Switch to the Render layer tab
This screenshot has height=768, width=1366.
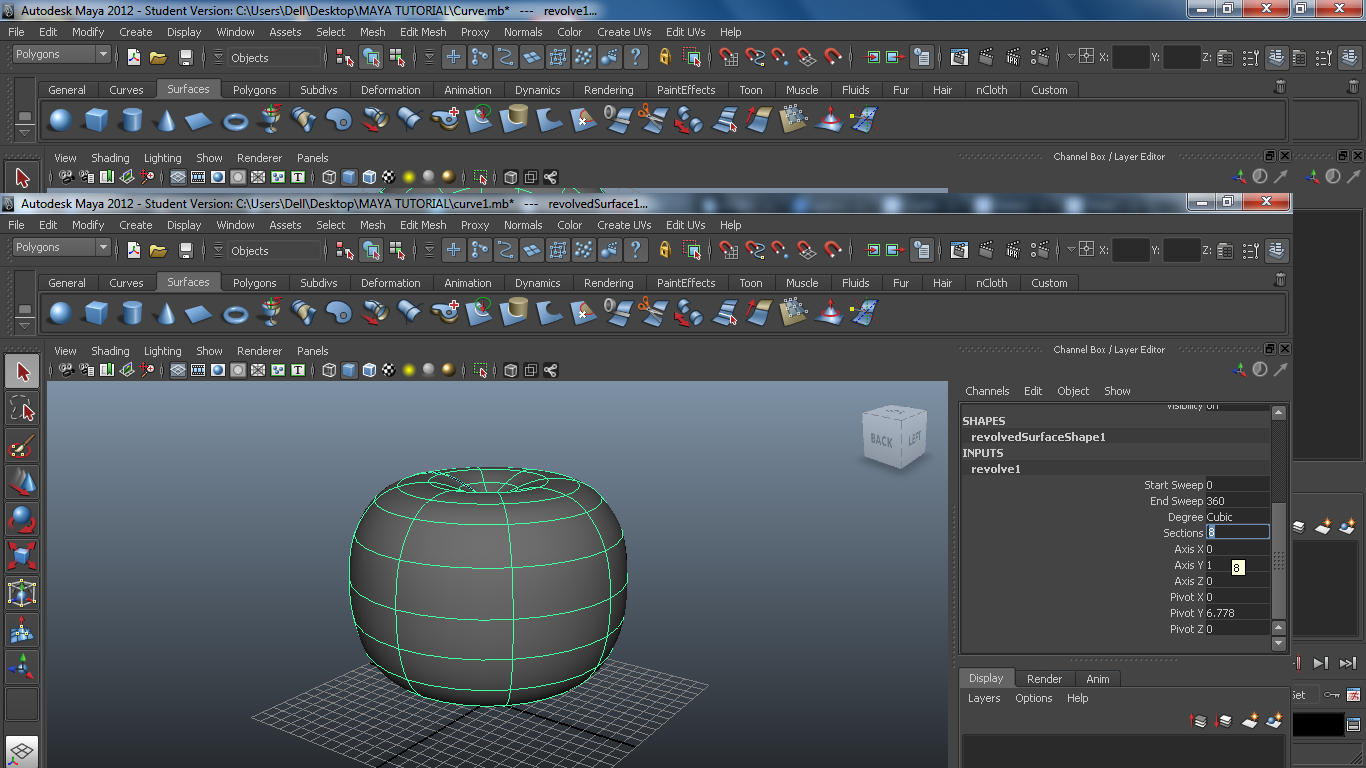(x=1044, y=679)
